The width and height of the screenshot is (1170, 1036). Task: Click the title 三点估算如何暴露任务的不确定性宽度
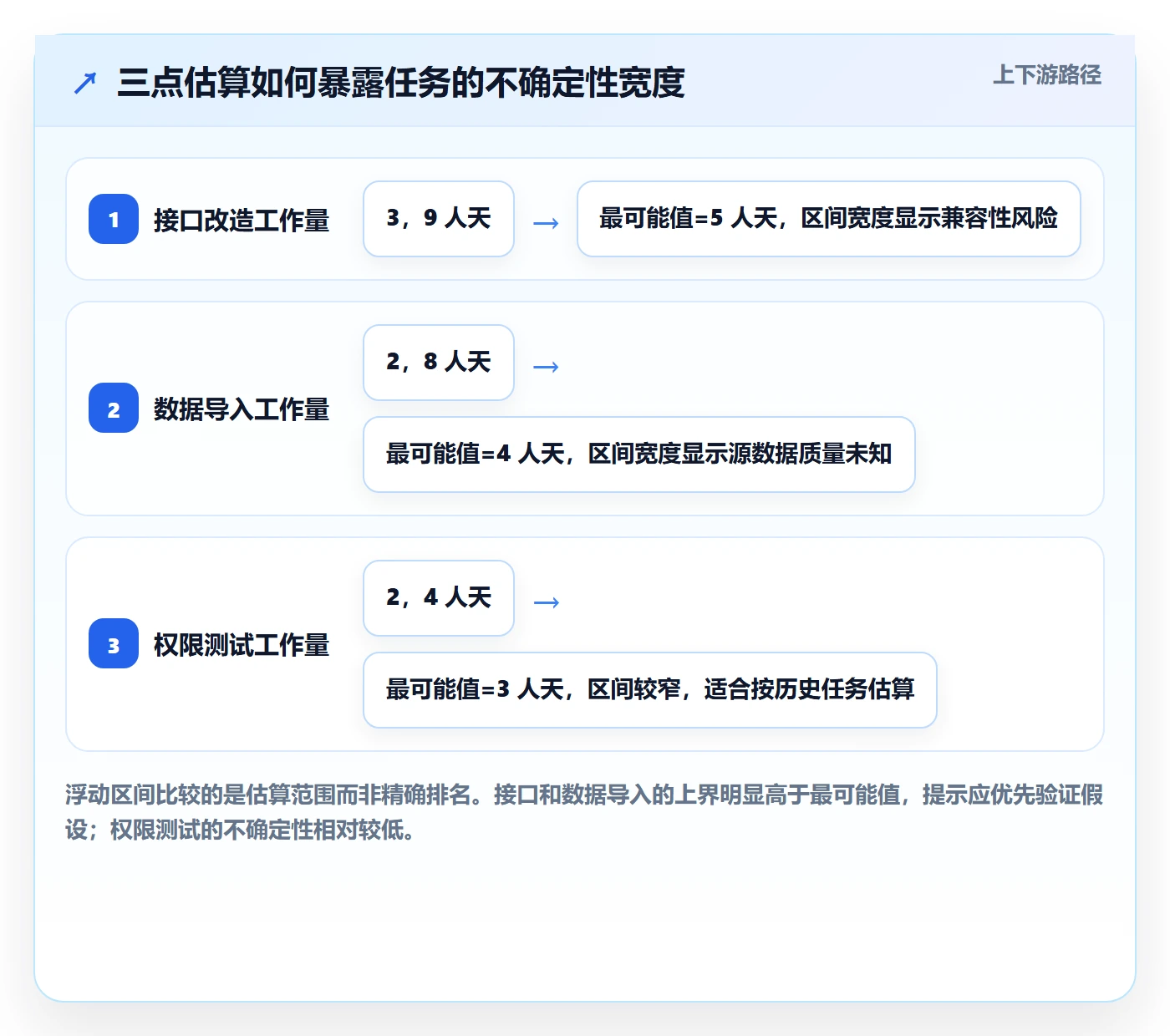coord(401,83)
